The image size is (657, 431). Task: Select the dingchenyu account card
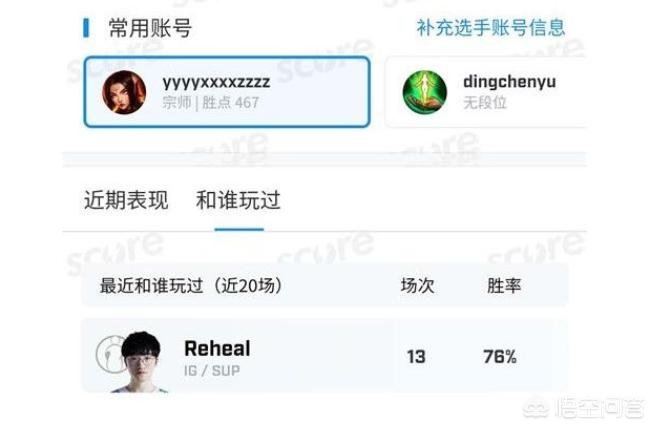[486, 92]
